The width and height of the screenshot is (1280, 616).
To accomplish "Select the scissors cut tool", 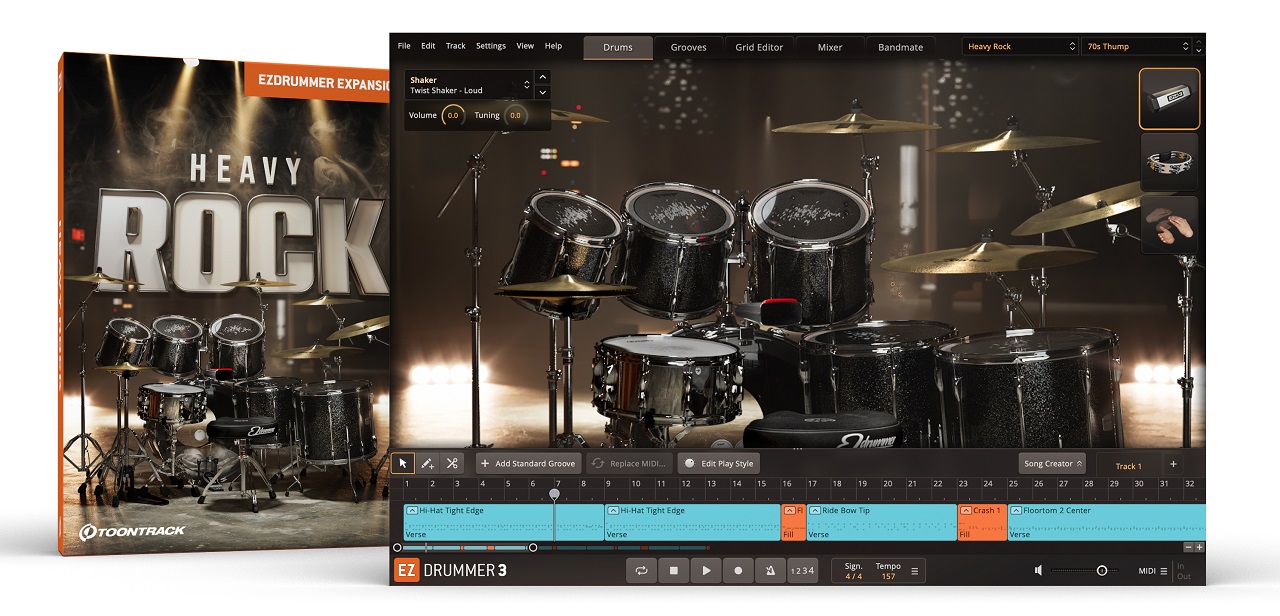I will (x=452, y=463).
